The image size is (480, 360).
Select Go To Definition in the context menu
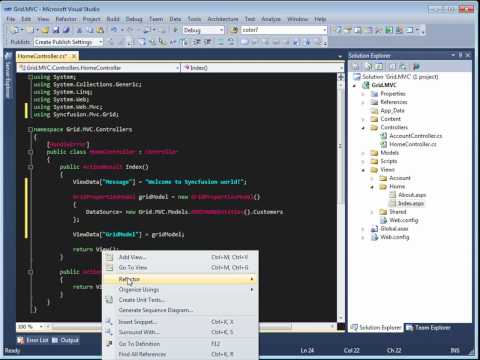[x=180, y=344]
